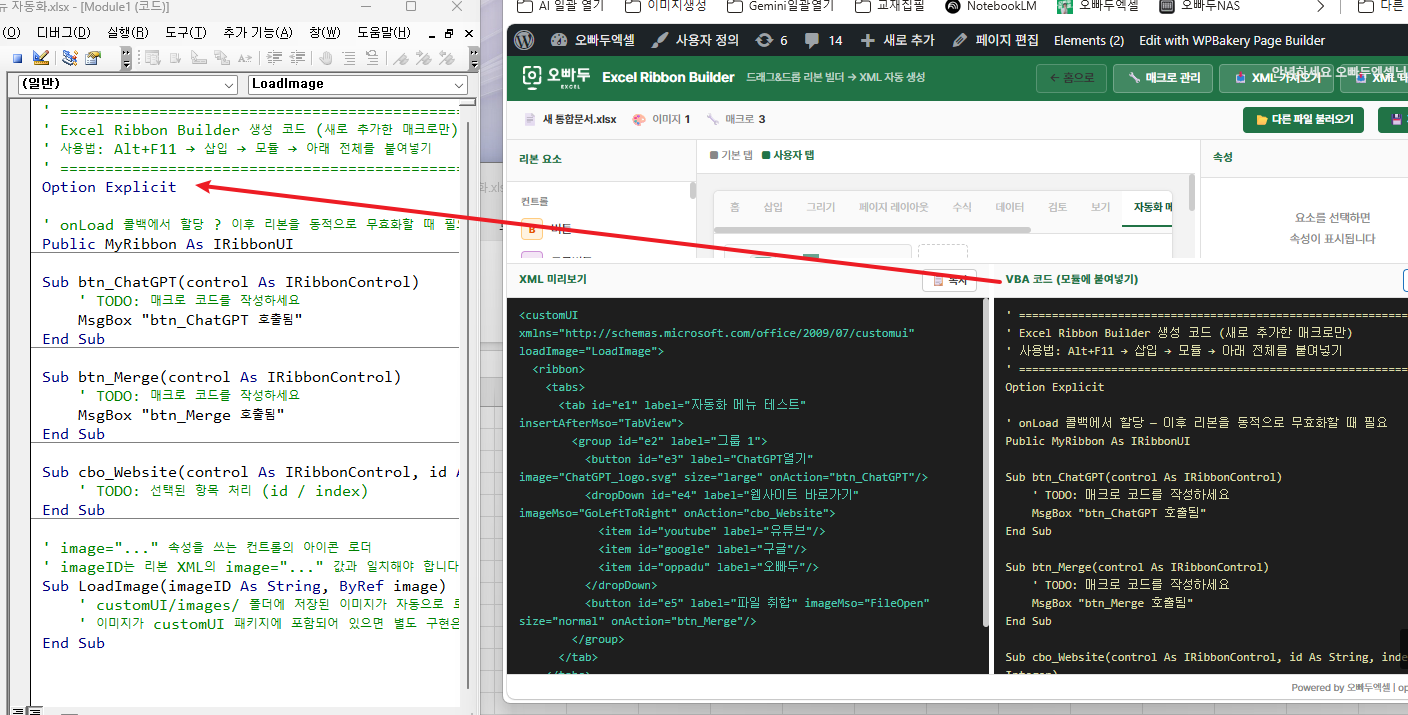This screenshot has width=1408, height=715.
Task: Click Elements (2) in the admin bar
Action: (x=1088, y=40)
